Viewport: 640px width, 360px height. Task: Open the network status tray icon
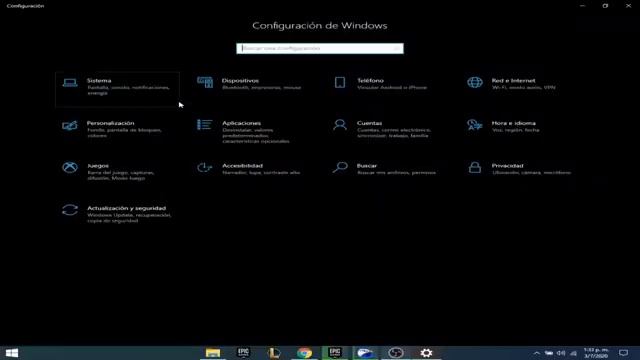[x=573, y=353]
